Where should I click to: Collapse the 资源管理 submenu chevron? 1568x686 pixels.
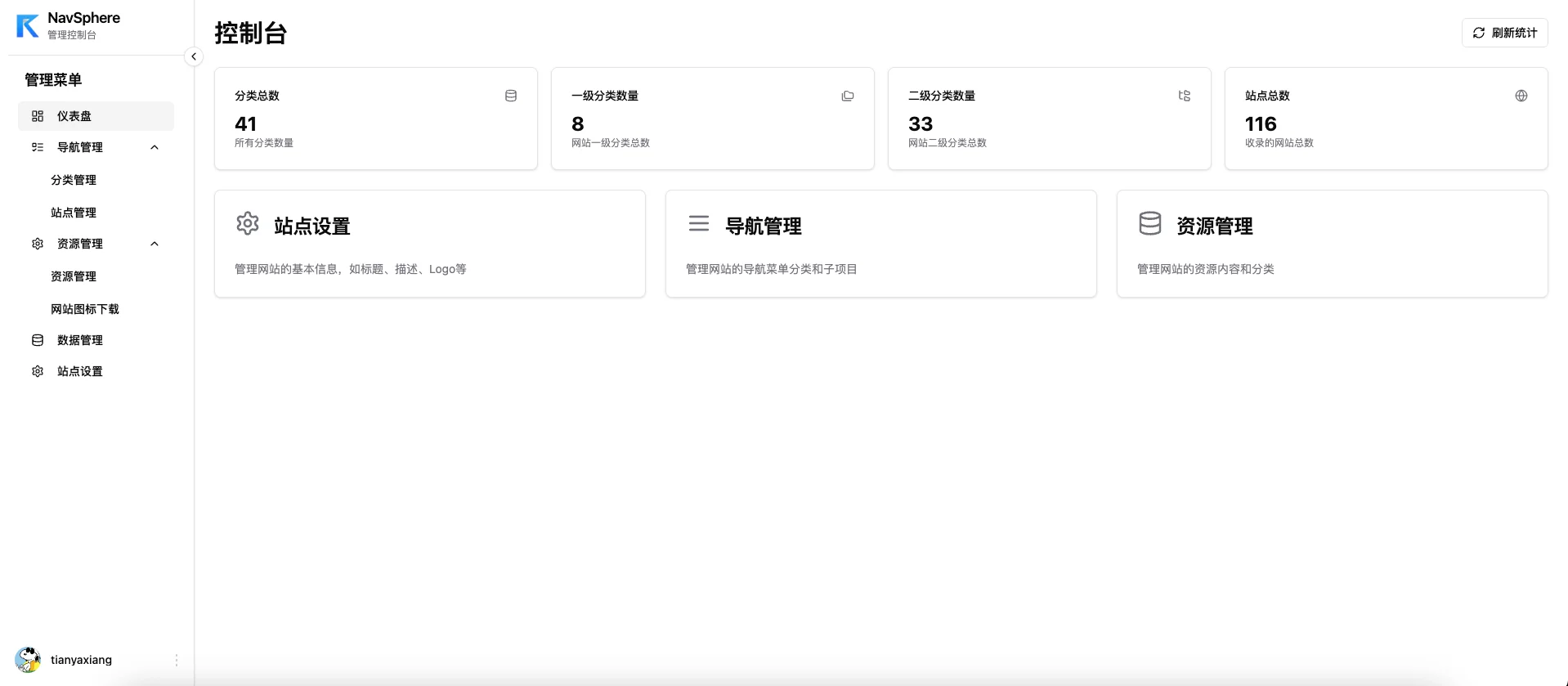pyautogui.click(x=155, y=244)
